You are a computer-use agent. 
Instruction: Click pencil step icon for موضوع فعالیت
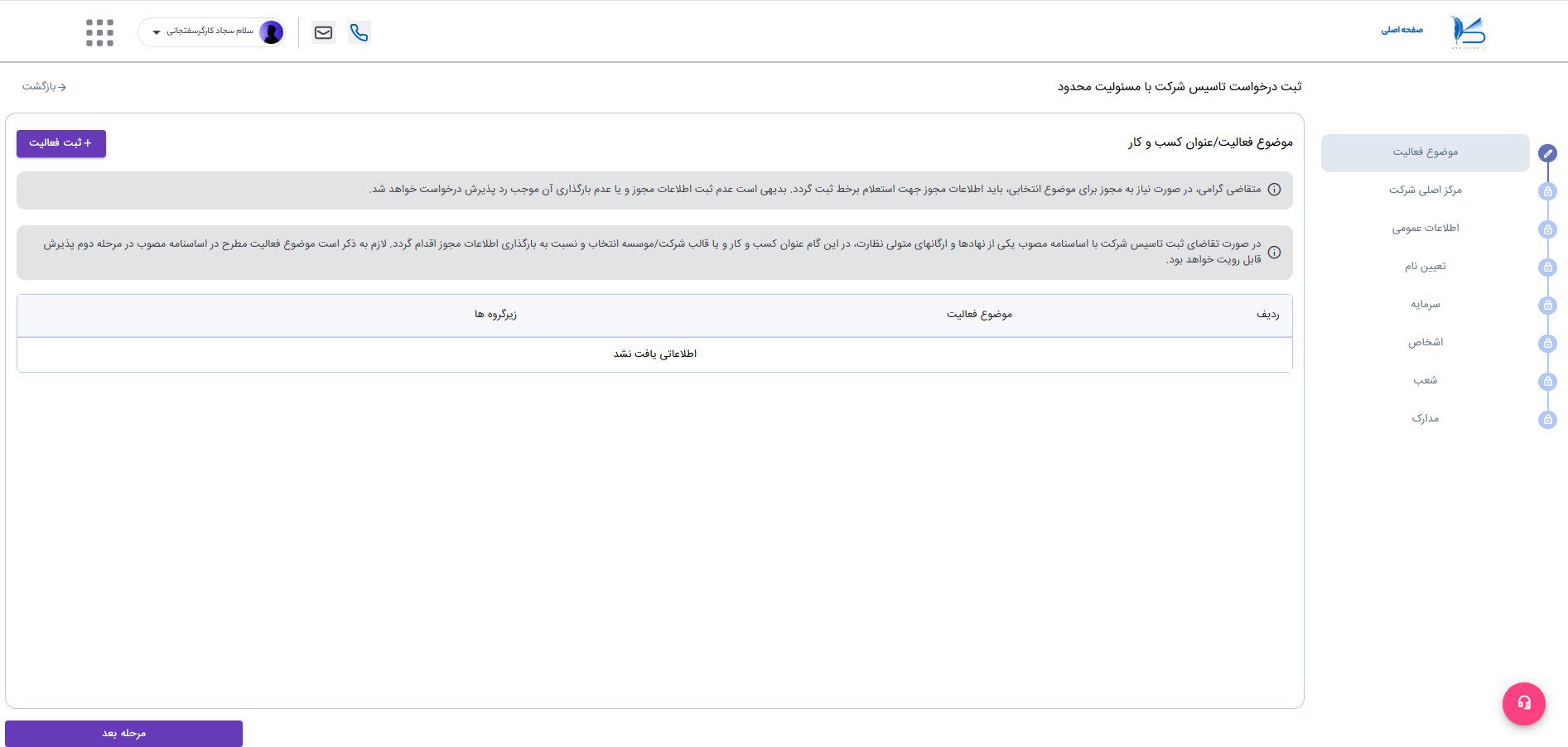coord(1547,153)
